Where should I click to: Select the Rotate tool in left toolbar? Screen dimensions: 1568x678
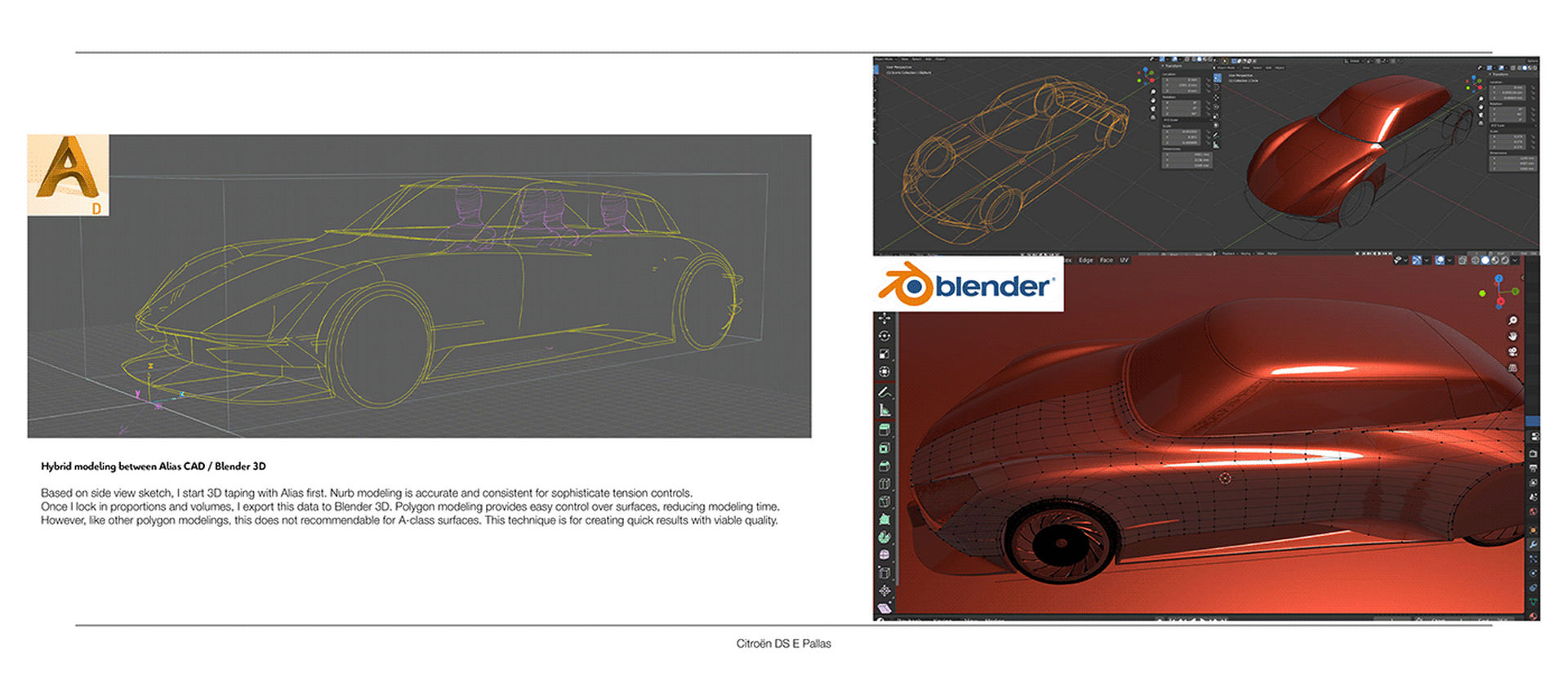coord(884,336)
